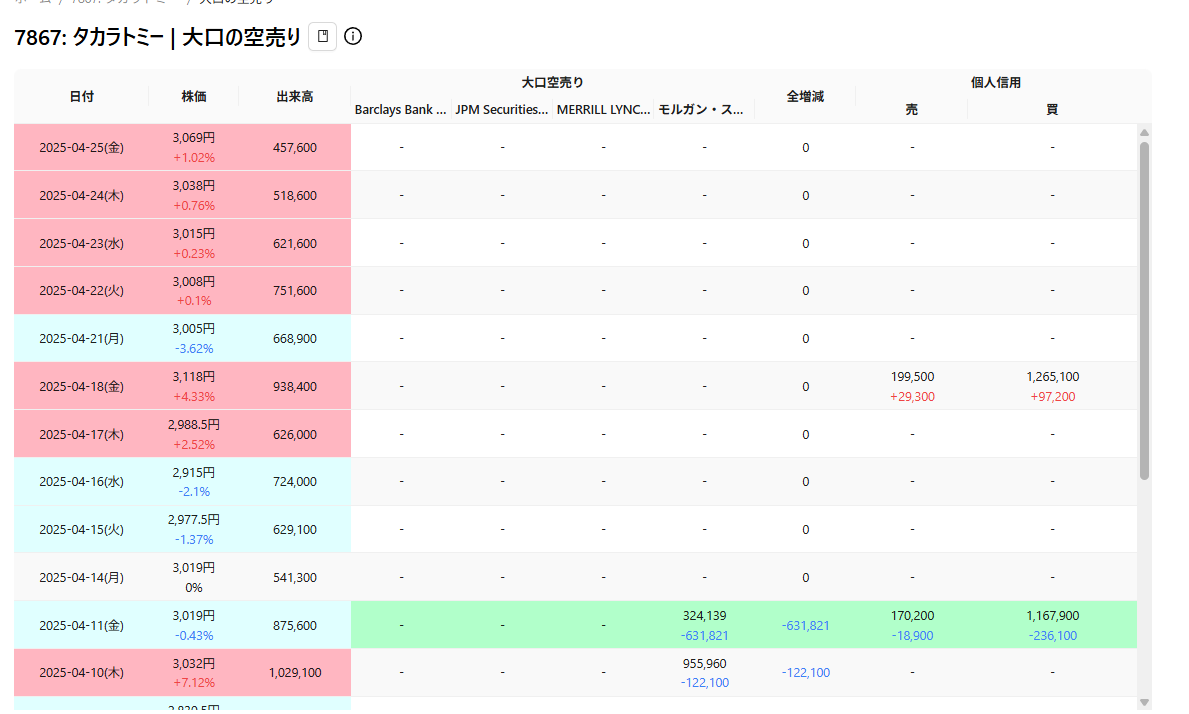
Task: Select the 全増減 column header
Action: pos(805,97)
